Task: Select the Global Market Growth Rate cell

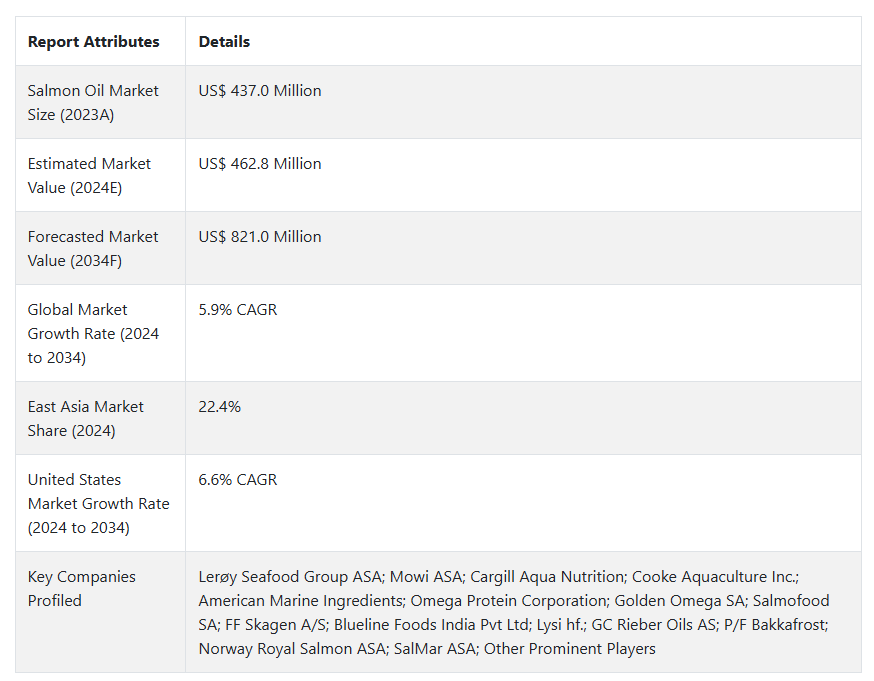Action: coord(93,333)
